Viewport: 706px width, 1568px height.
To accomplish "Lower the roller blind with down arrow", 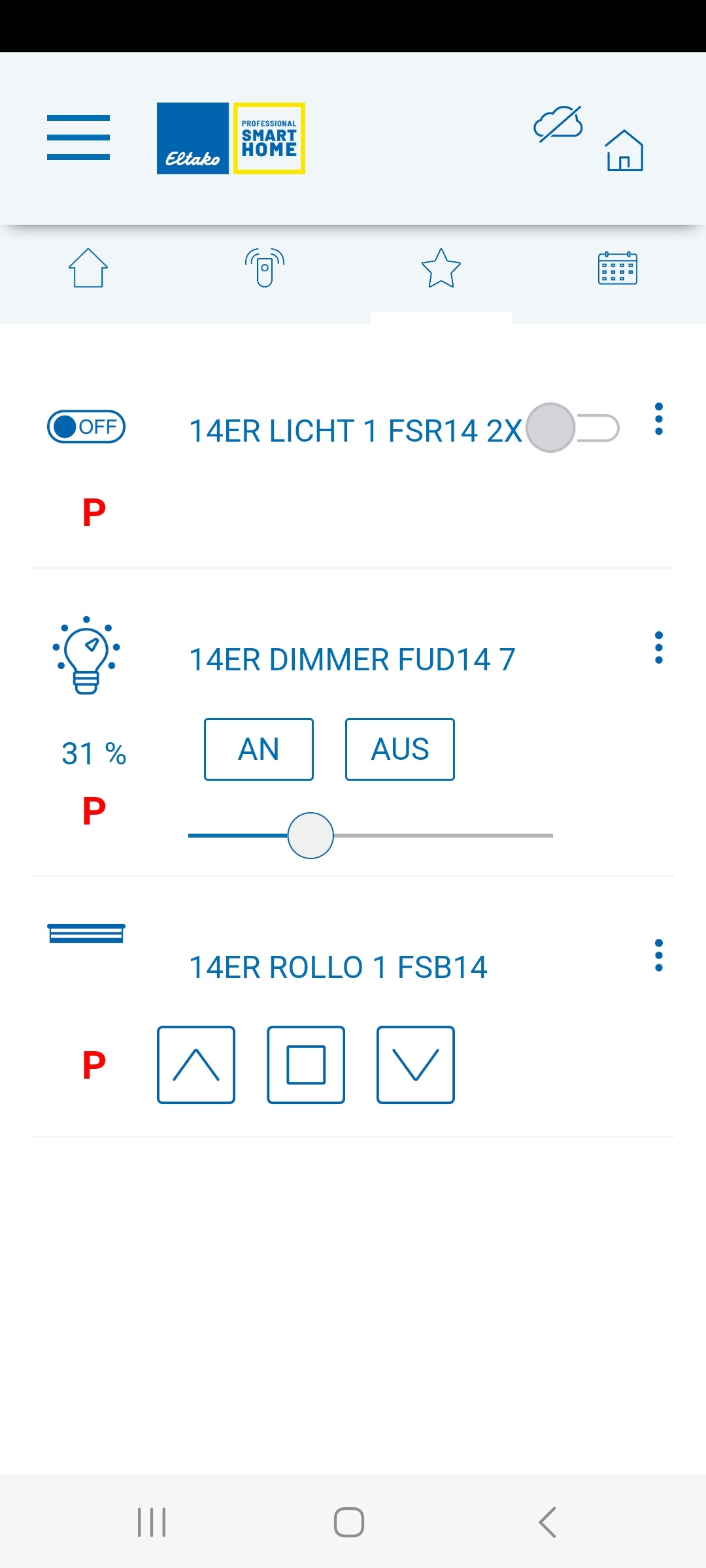I will point(416,1065).
